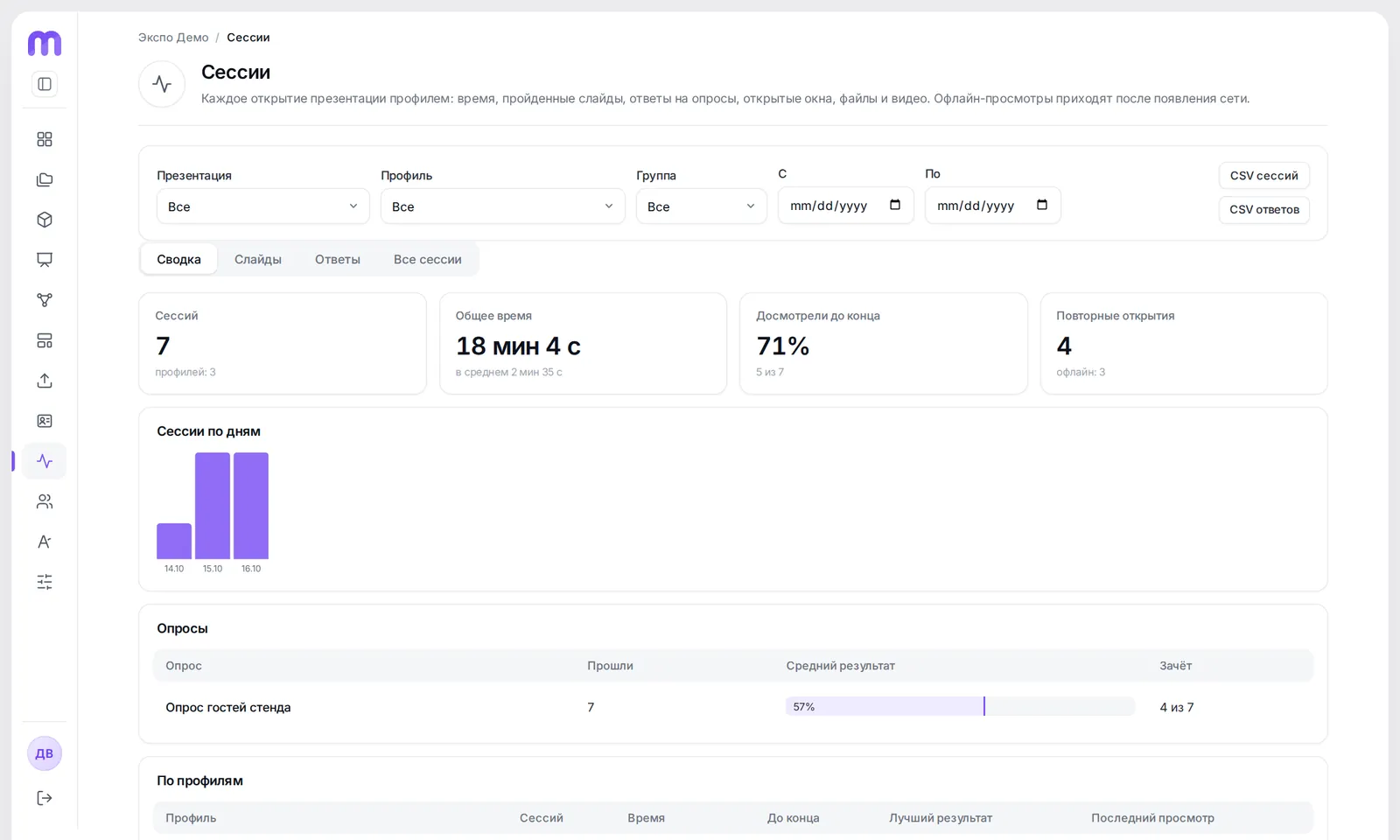Open the dashboard grid icon in sidebar

(45, 139)
